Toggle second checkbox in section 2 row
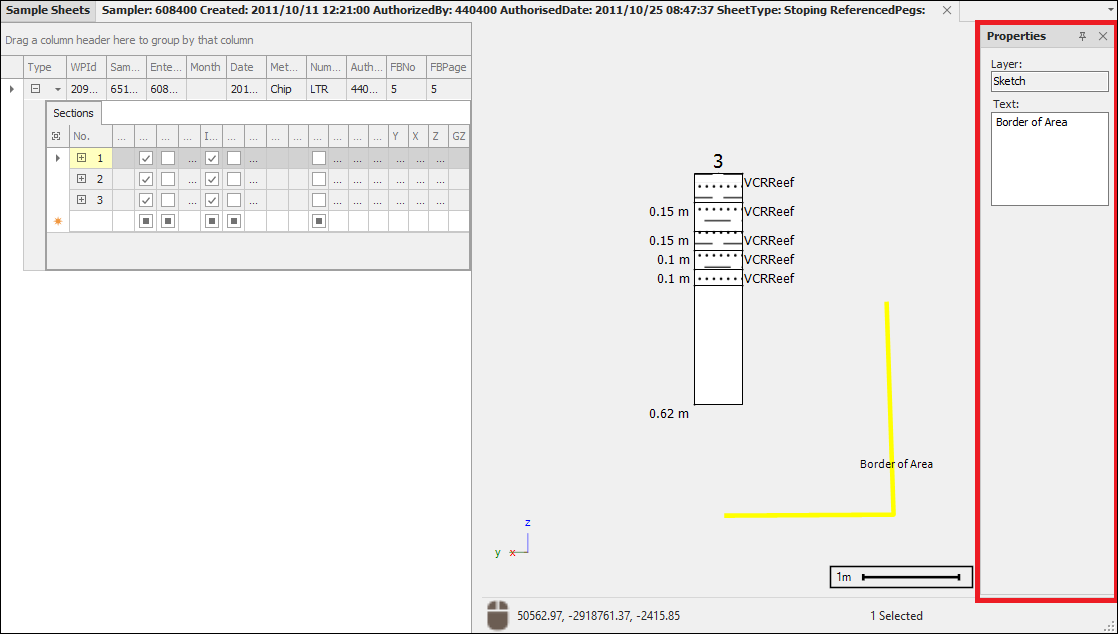Image resolution: width=1118 pixels, height=634 pixels. [x=168, y=179]
